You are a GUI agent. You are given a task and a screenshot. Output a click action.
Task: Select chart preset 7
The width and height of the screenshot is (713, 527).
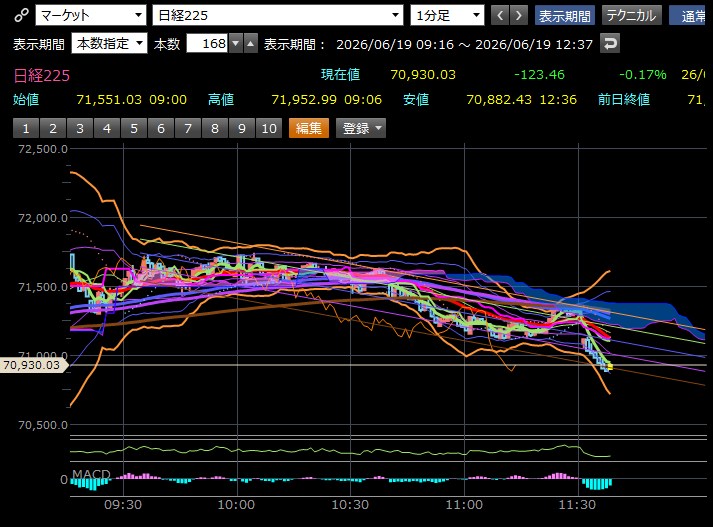[x=188, y=128]
